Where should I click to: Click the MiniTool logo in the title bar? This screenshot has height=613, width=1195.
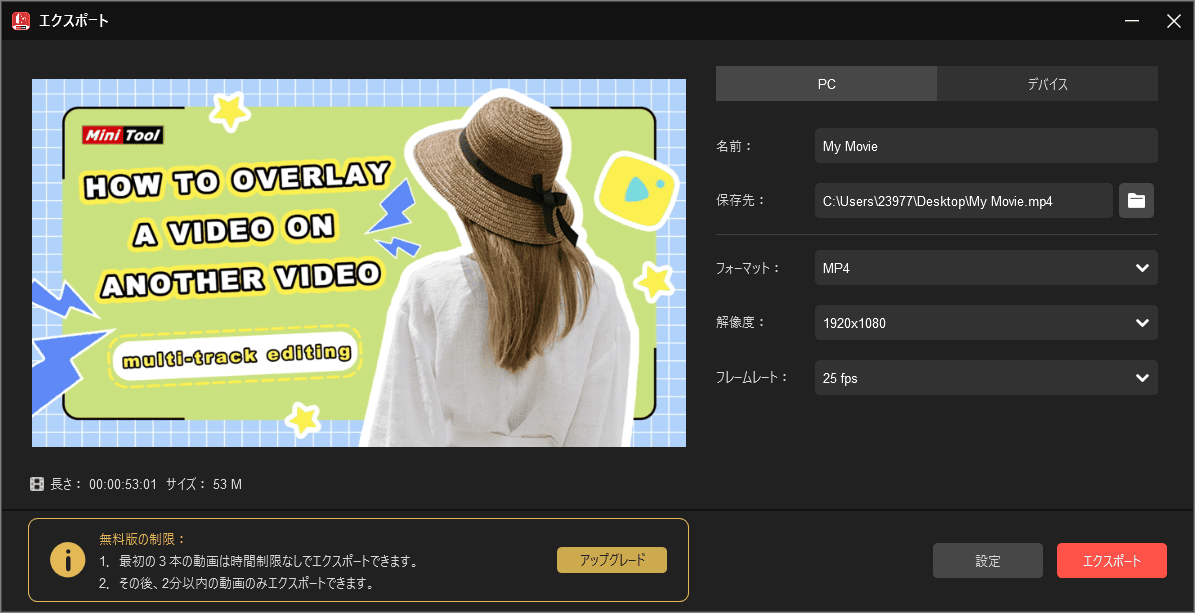[x=20, y=20]
